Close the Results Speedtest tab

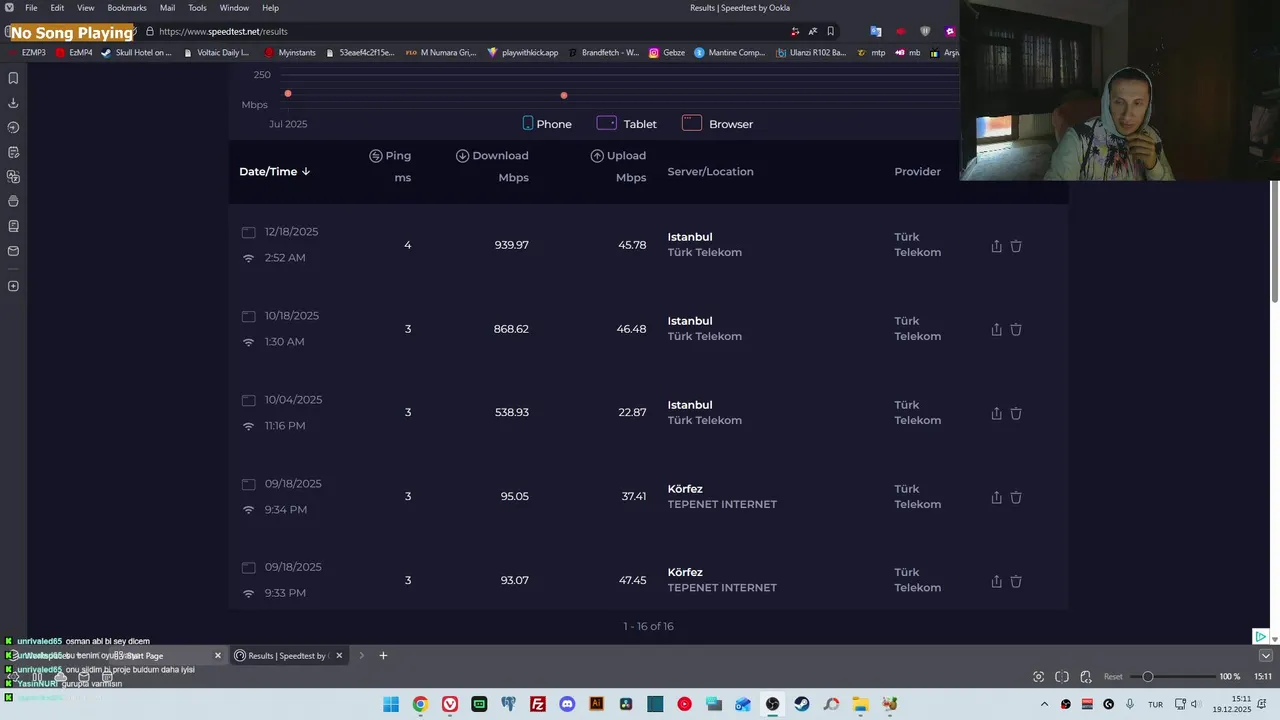click(339, 656)
